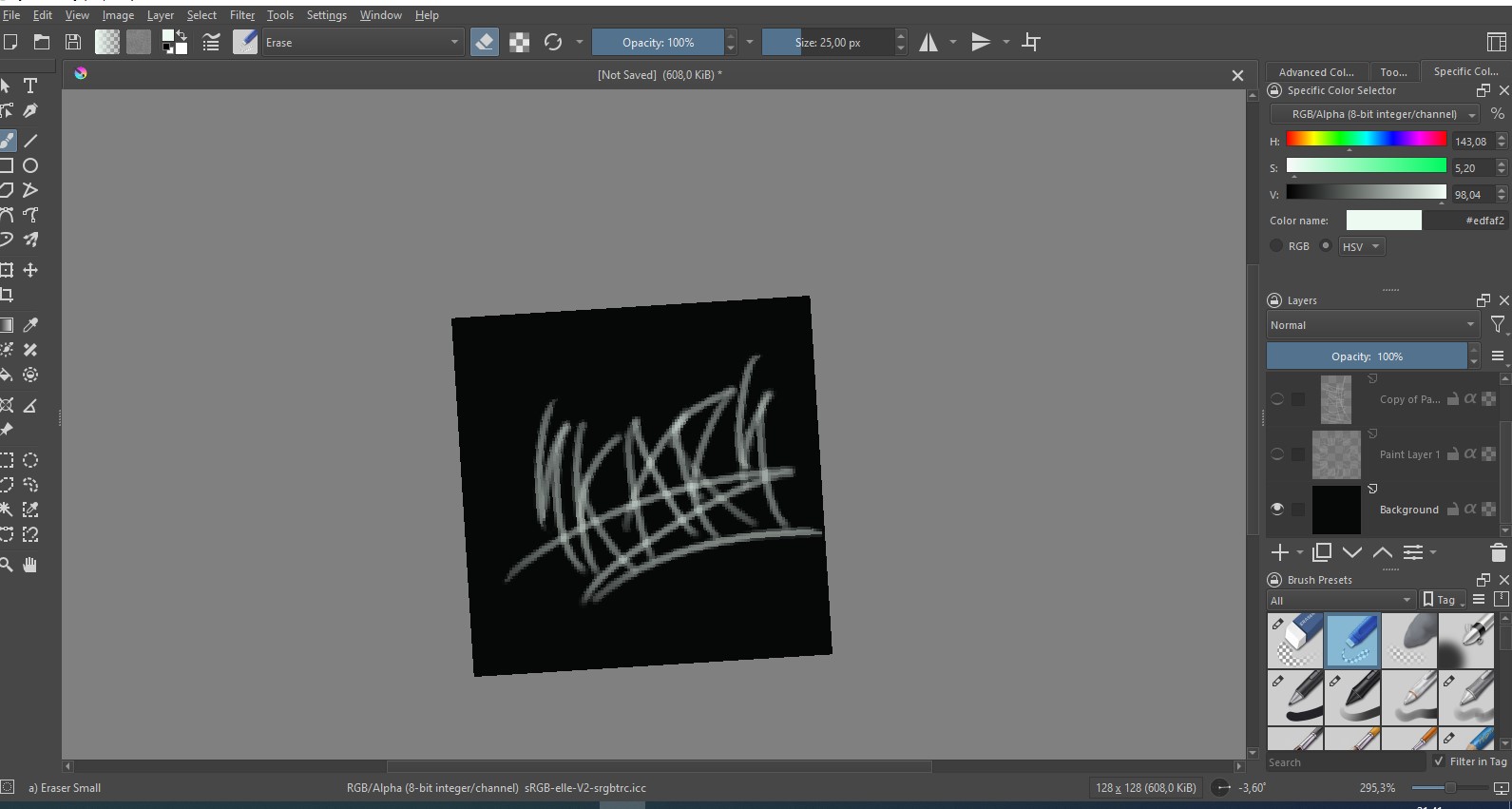
Task: Select the Text tool
Action: tap(30, 86)
